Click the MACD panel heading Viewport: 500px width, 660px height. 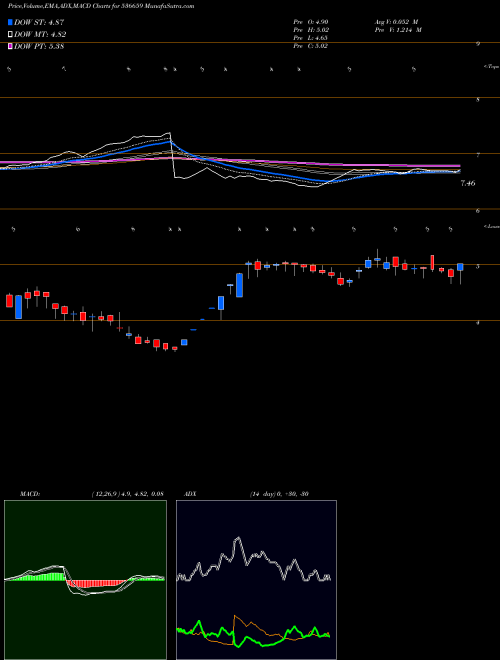click(30, 494)
